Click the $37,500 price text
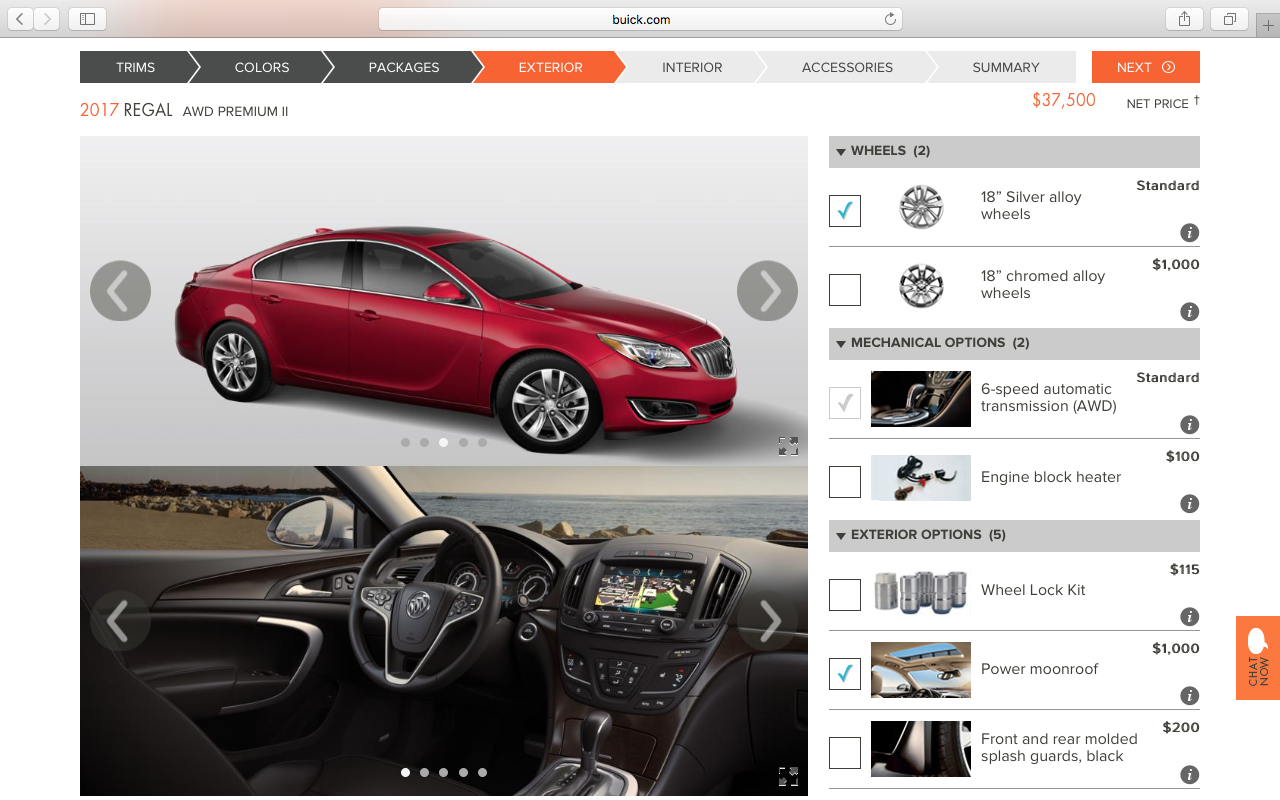 coord(1064,100)
